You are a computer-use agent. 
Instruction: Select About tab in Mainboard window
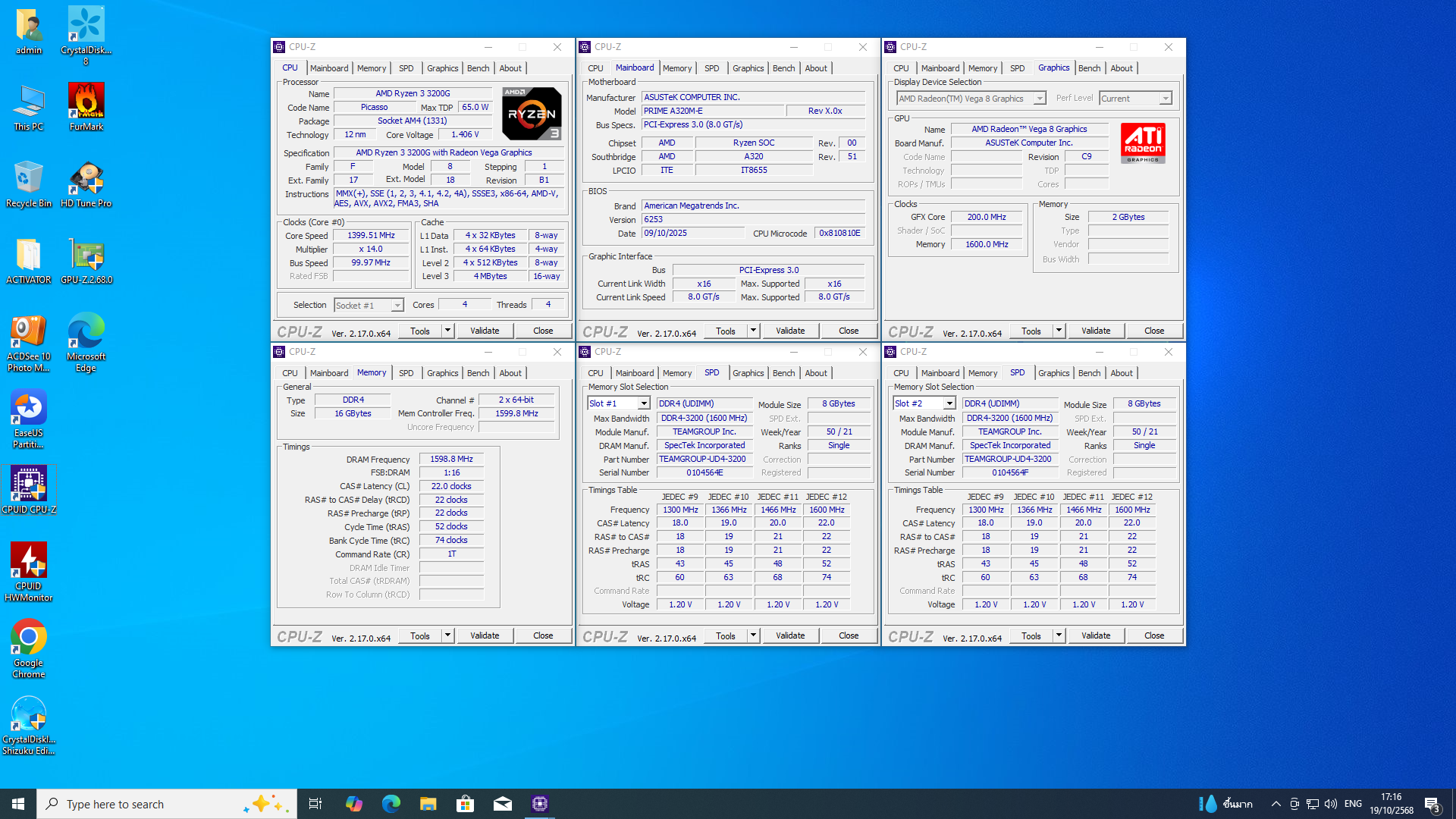pyautogui.click(x=815, y=68)
